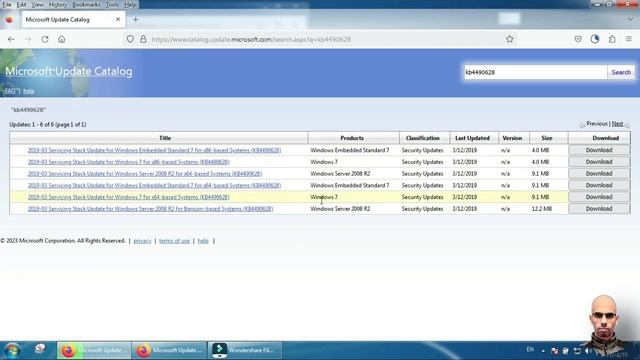
Task: Download Embedded Standard 7 x64 update
Action: 599,185
